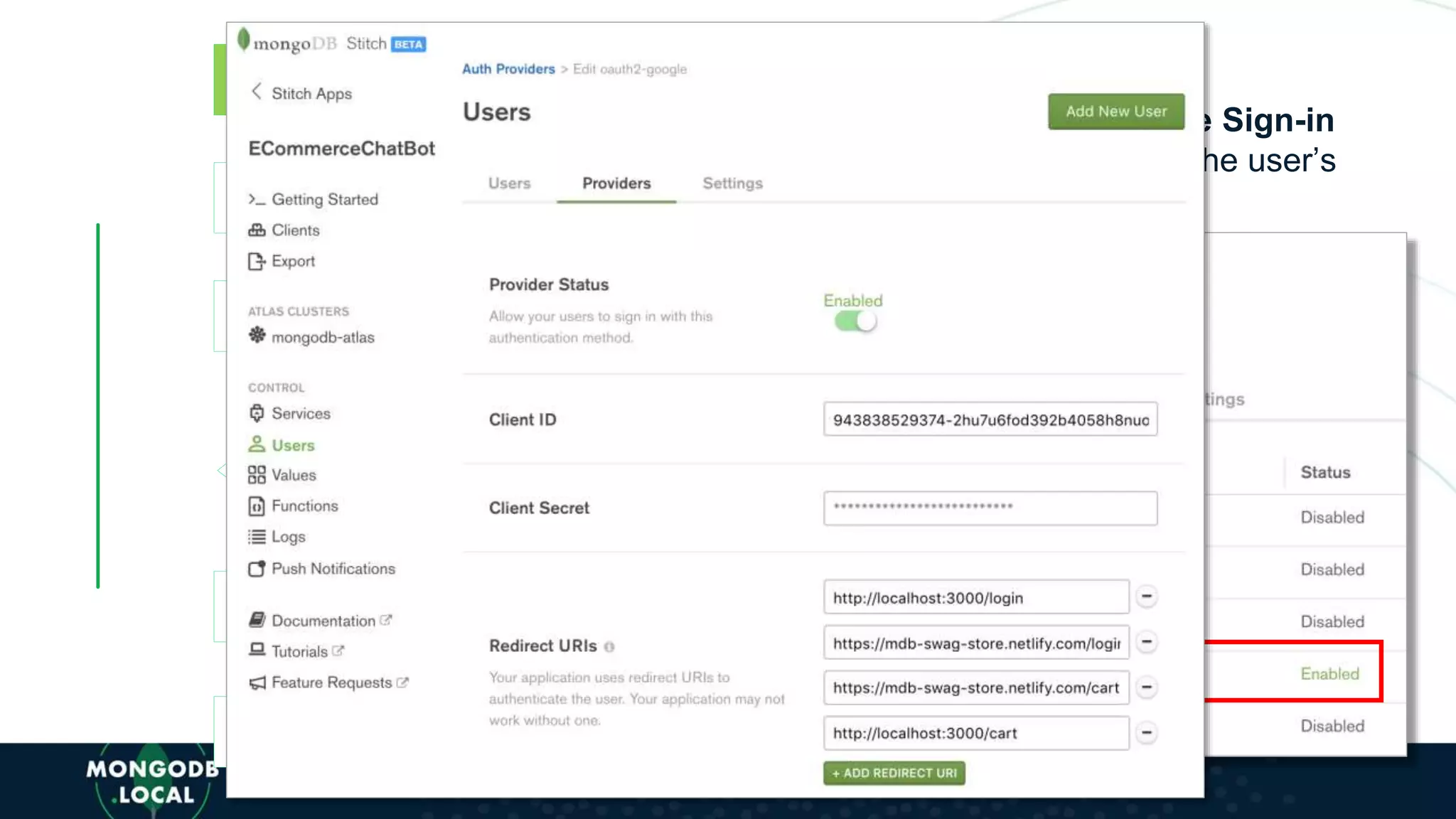Image resolution: width=1456 pixels, height=819 pixels.
Task: Click the Tutorials laptop icon
Action: [257, 650]
